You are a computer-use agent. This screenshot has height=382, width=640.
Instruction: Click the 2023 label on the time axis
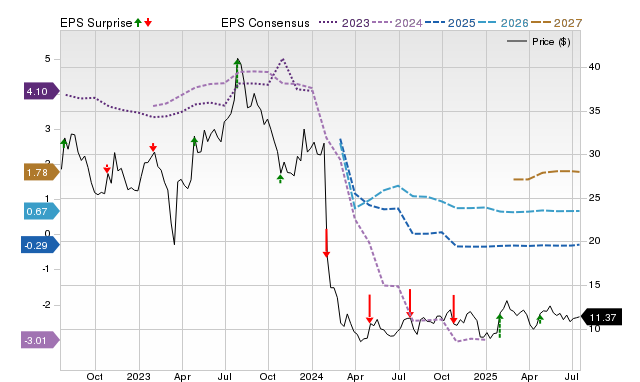[138, 376]
